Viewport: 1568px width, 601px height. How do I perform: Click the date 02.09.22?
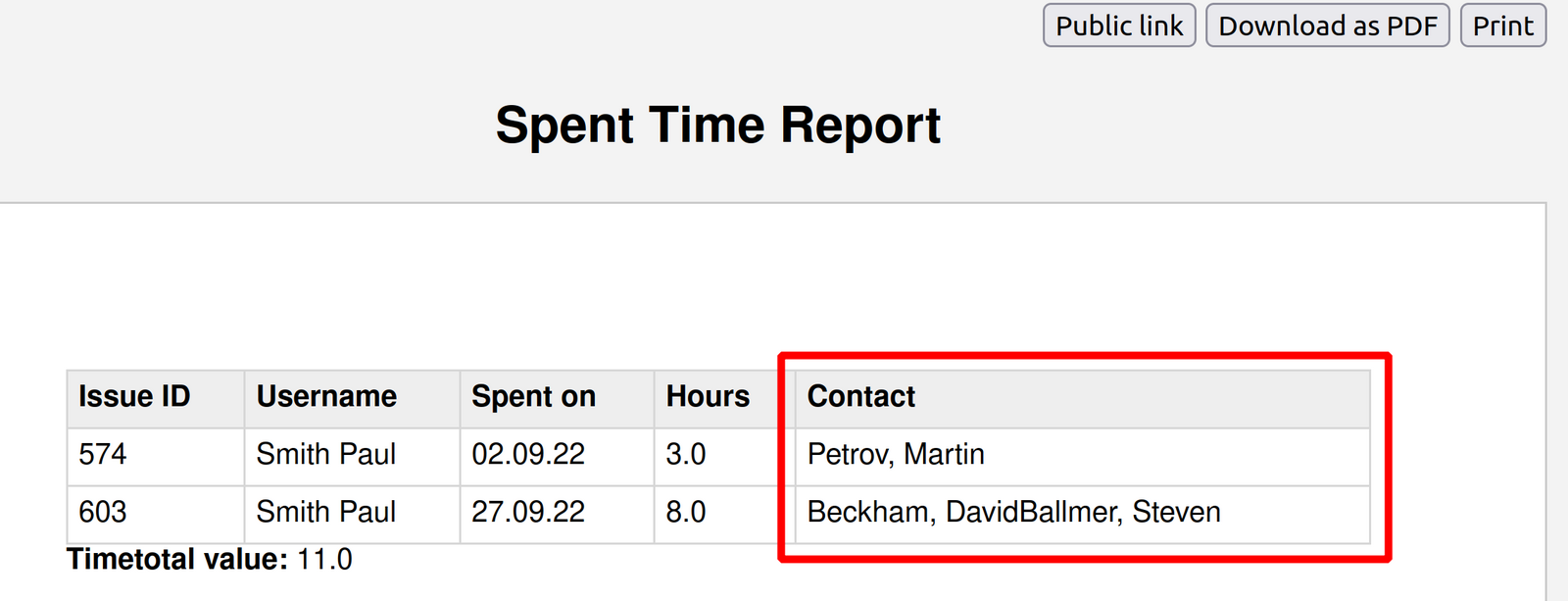point(527,455)
